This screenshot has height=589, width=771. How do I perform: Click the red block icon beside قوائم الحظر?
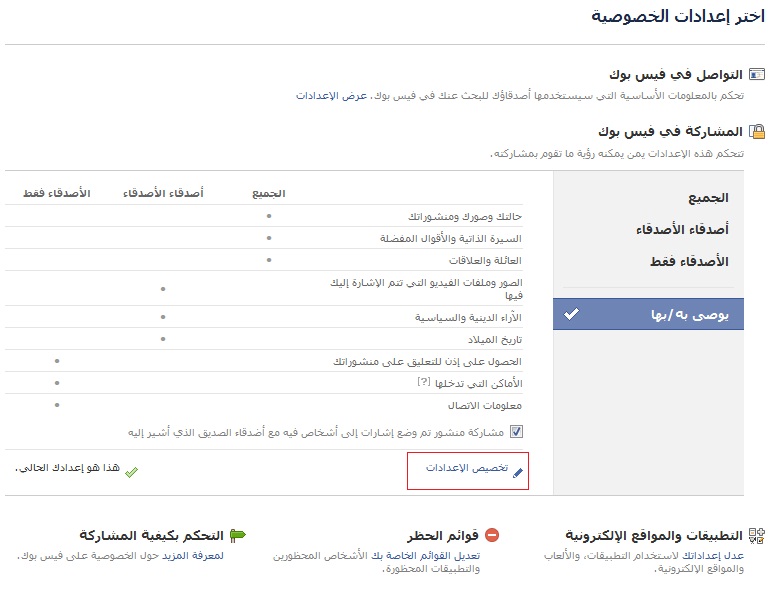(491, 535)
